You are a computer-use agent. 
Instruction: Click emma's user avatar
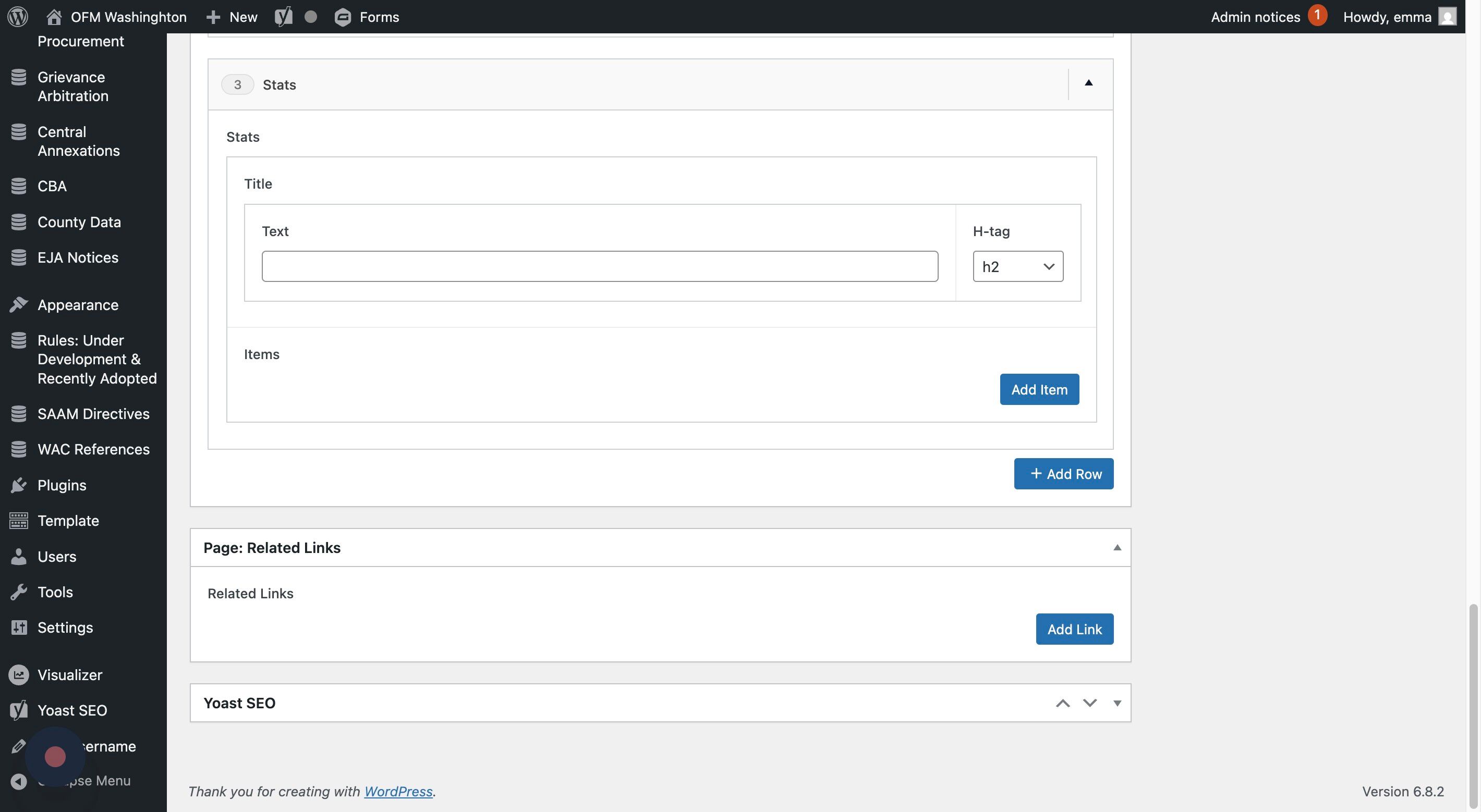1447,17
